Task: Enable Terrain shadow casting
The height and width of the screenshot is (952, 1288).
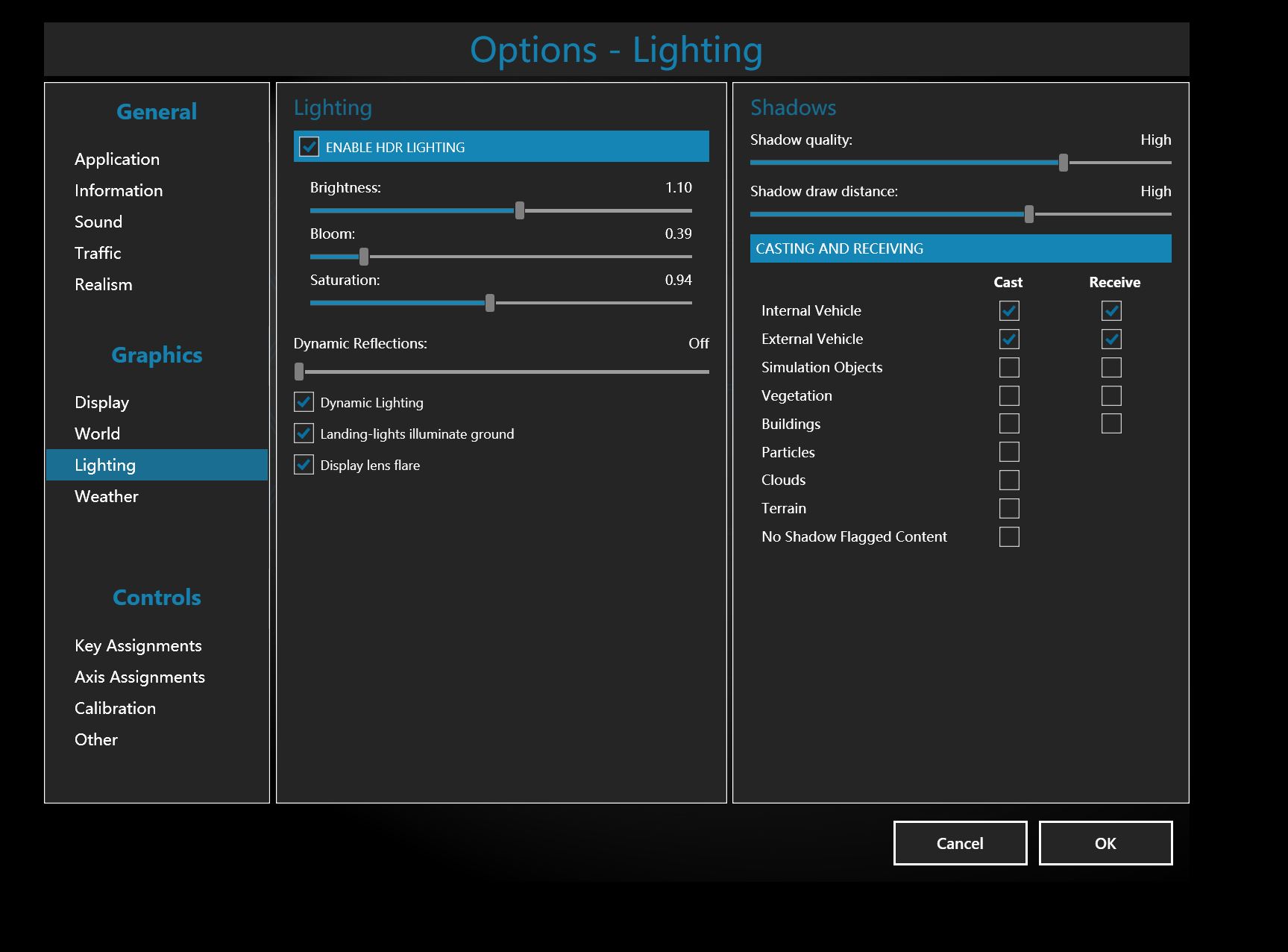Action: 1009,509
